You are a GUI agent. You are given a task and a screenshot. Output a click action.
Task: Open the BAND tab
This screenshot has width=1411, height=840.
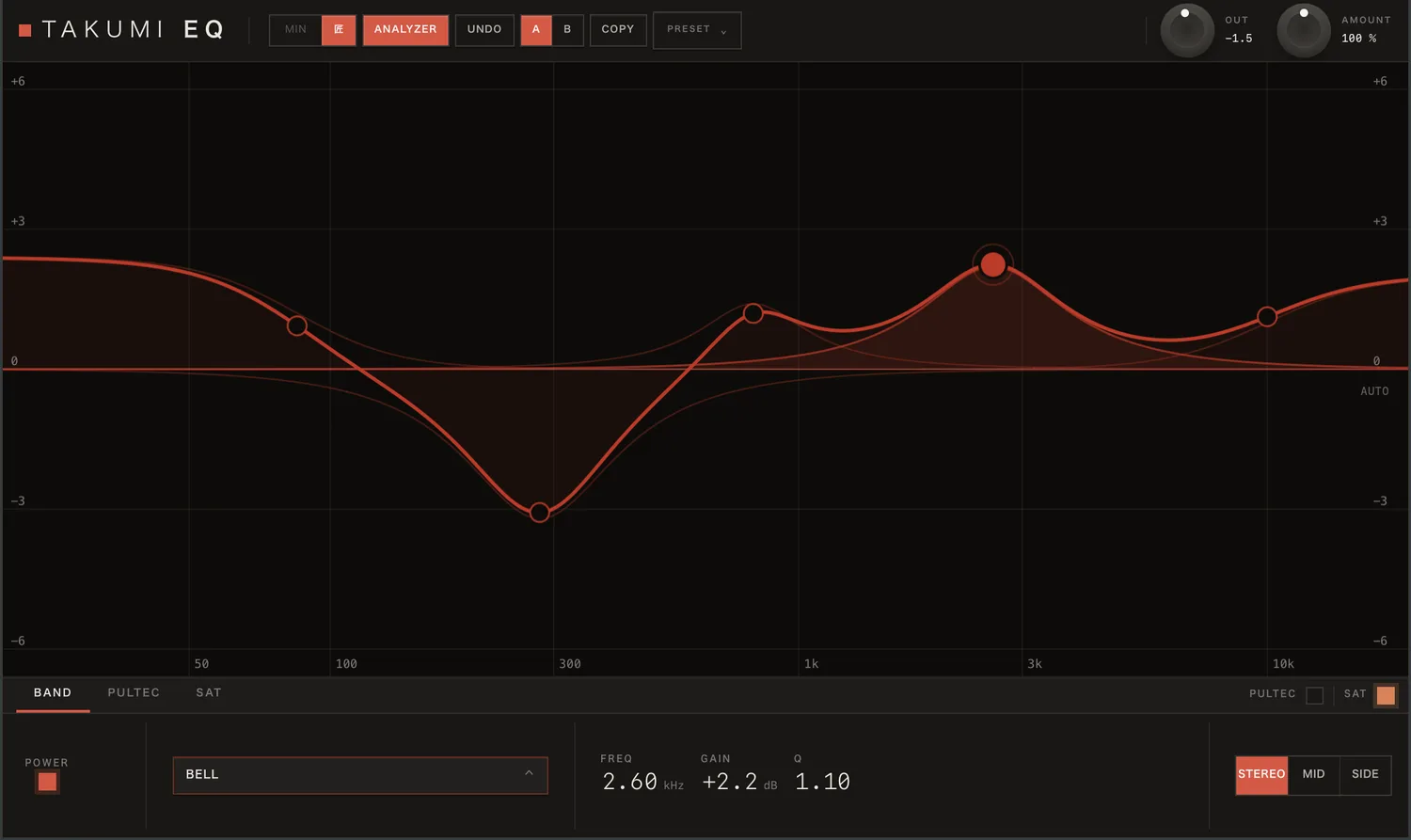[53, 693]
